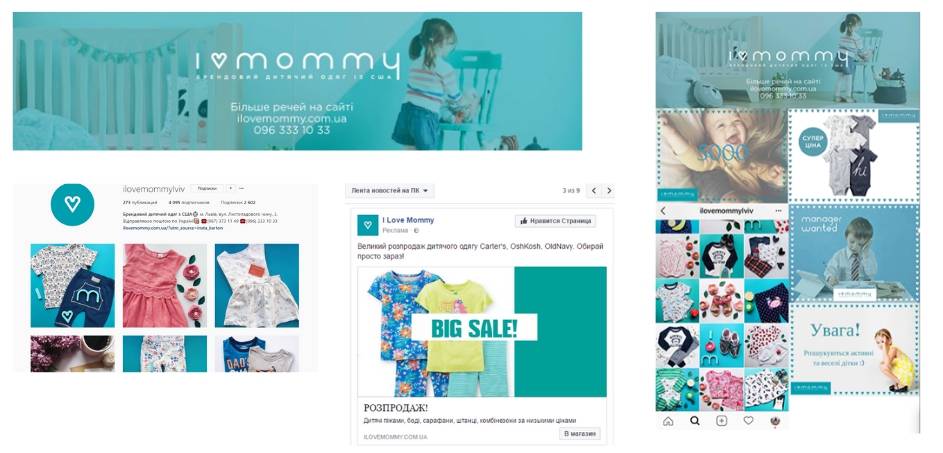Go to the previous ad preview arrow
Image resolution: width=943 pixels, height=453 pixels.
[594, 191]
